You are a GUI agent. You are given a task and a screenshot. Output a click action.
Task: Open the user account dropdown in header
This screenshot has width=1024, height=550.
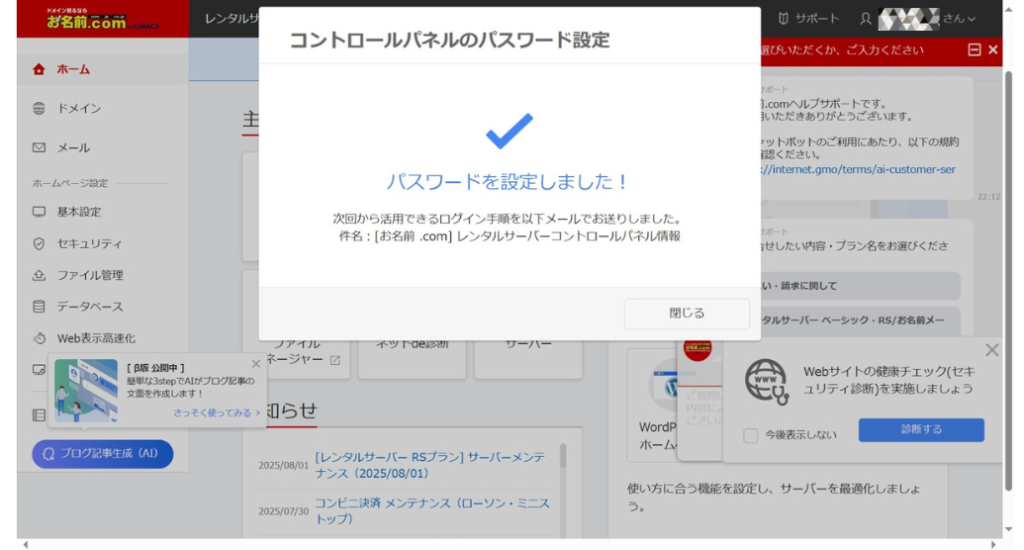[918, 19]
